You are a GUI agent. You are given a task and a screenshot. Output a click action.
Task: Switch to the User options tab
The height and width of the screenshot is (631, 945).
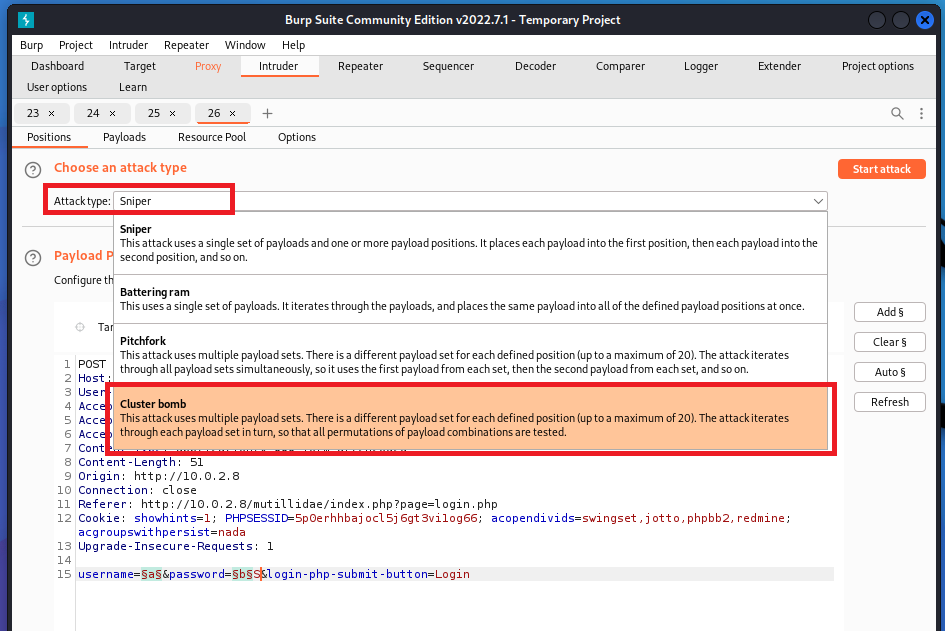[x=57, y=87]
